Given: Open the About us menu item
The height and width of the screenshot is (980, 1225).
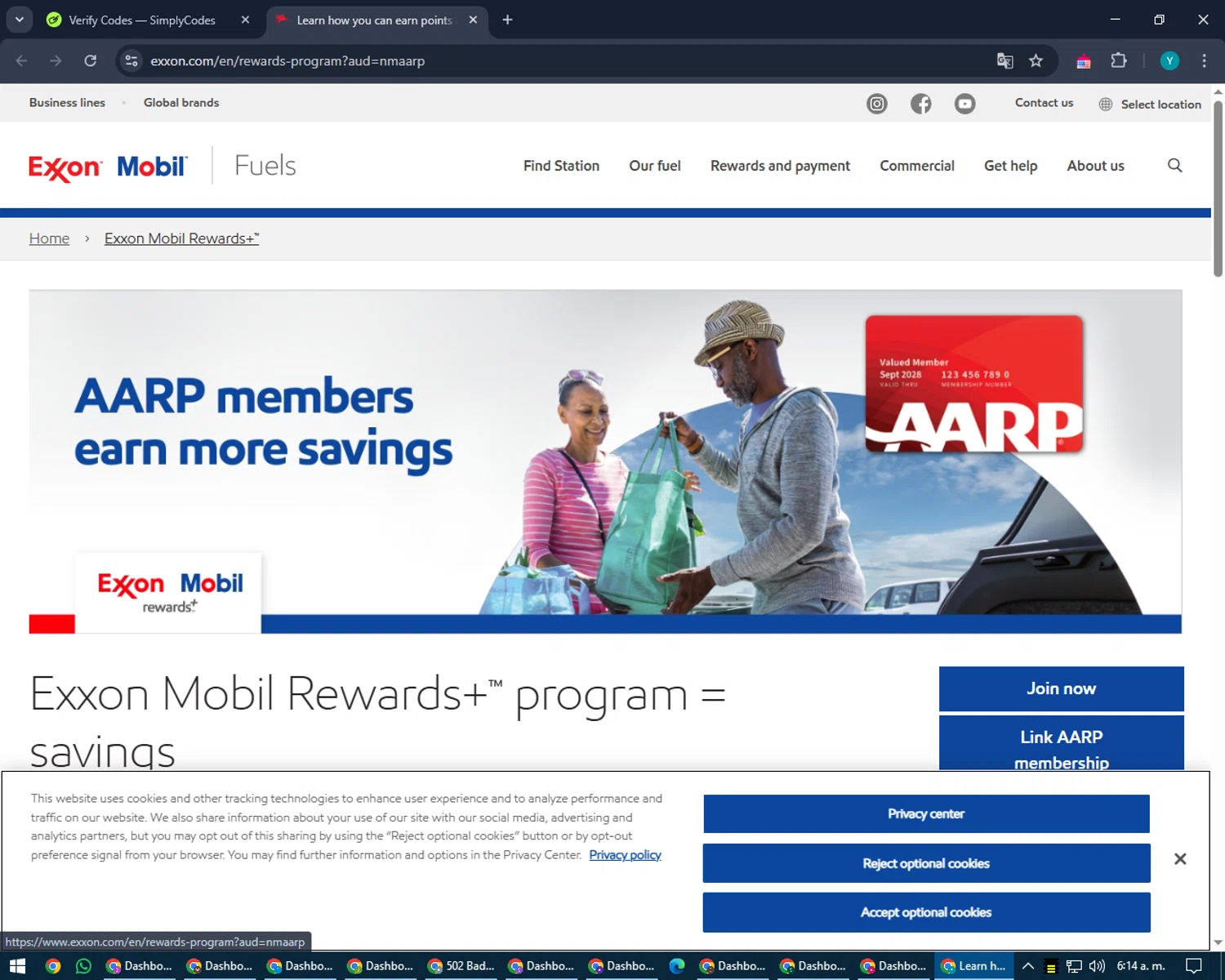Looking at the screenshot, I should (1095, 166).
